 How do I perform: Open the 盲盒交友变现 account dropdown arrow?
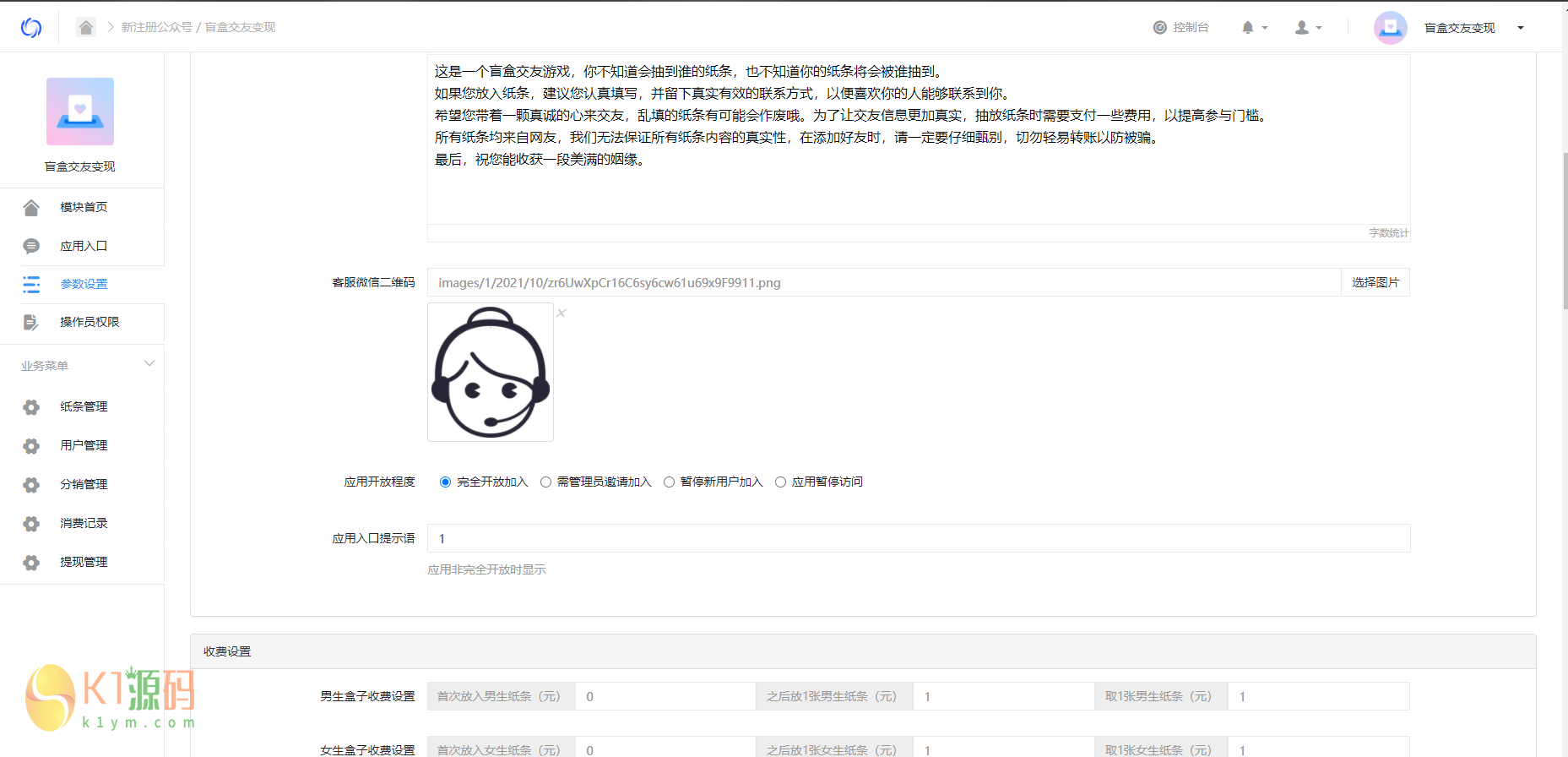click(1521, 28)
